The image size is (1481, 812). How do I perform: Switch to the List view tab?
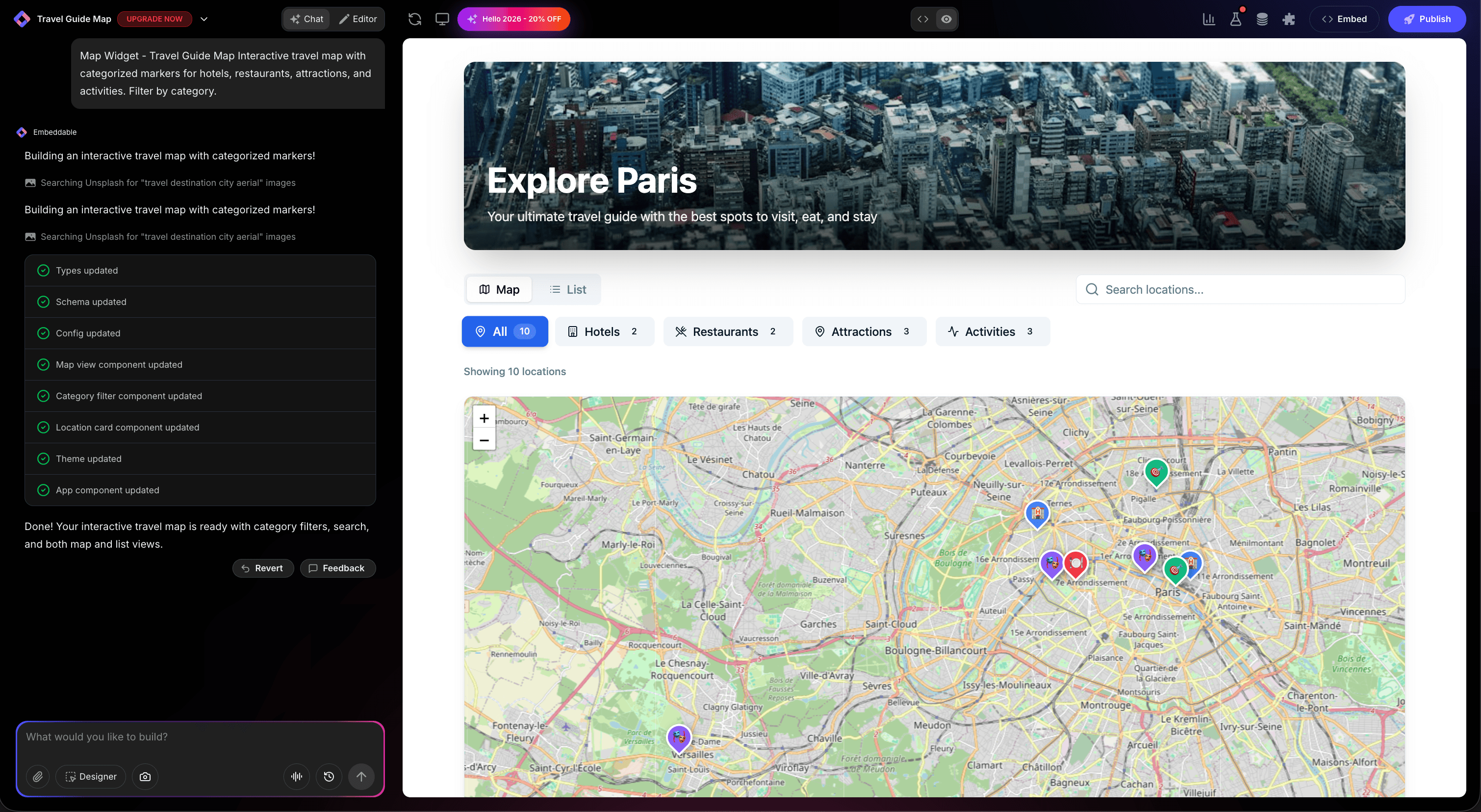tap(568, 289)
